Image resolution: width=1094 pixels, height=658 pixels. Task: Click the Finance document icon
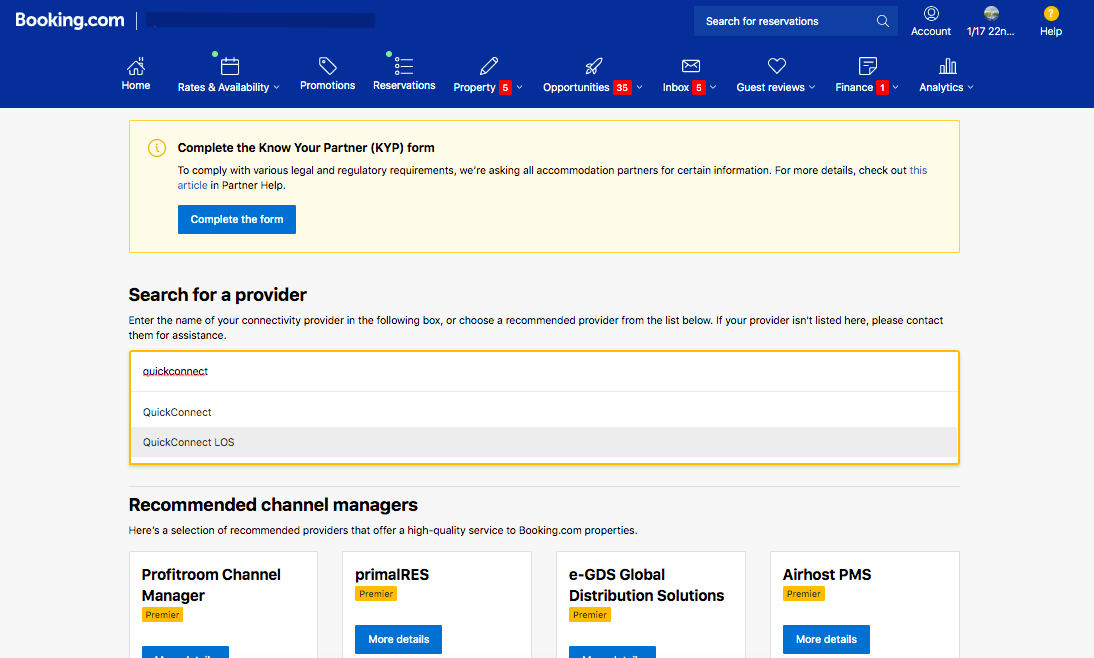[867, 66]
